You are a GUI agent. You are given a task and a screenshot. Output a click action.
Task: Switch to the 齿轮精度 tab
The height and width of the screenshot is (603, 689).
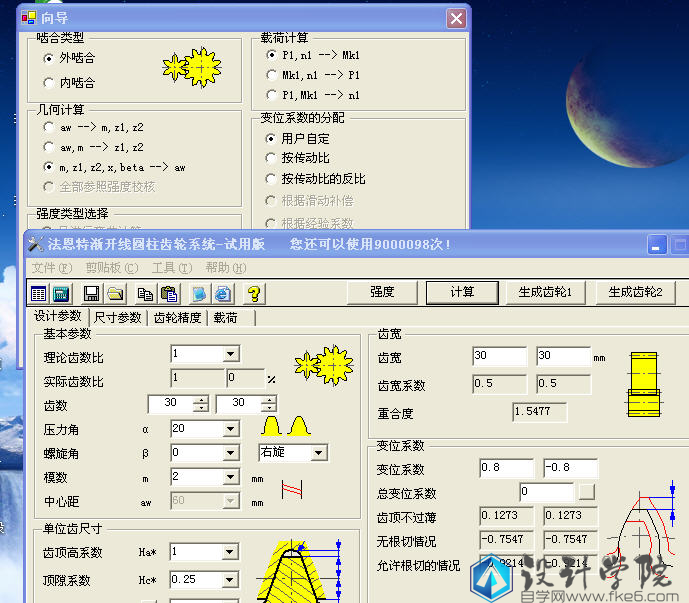pos(178,318)
